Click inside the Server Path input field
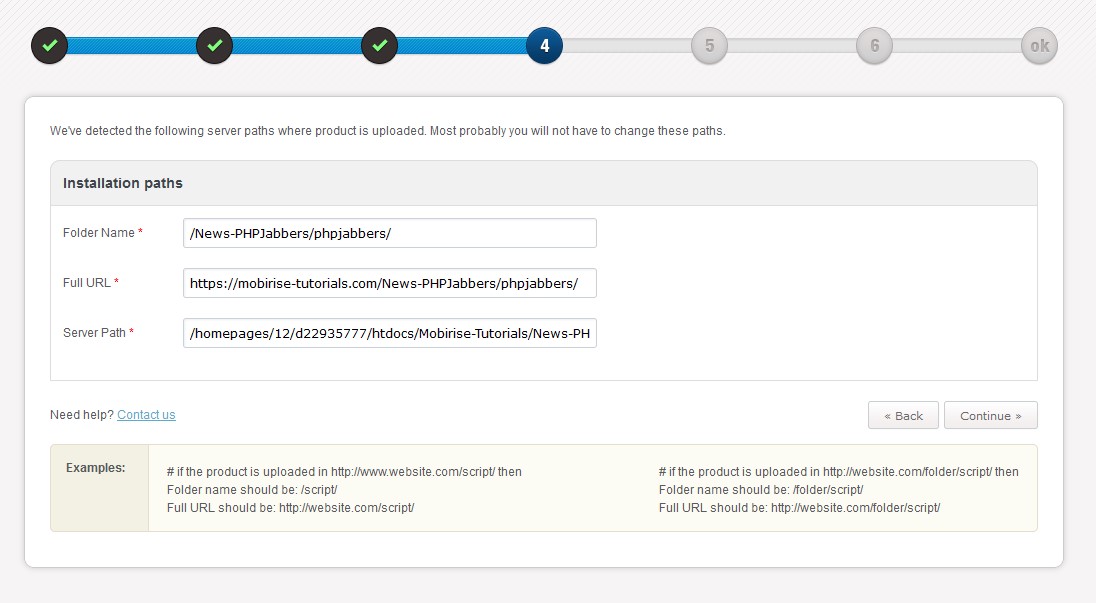This screenshot has height=603, width=1096. point(388,333)
